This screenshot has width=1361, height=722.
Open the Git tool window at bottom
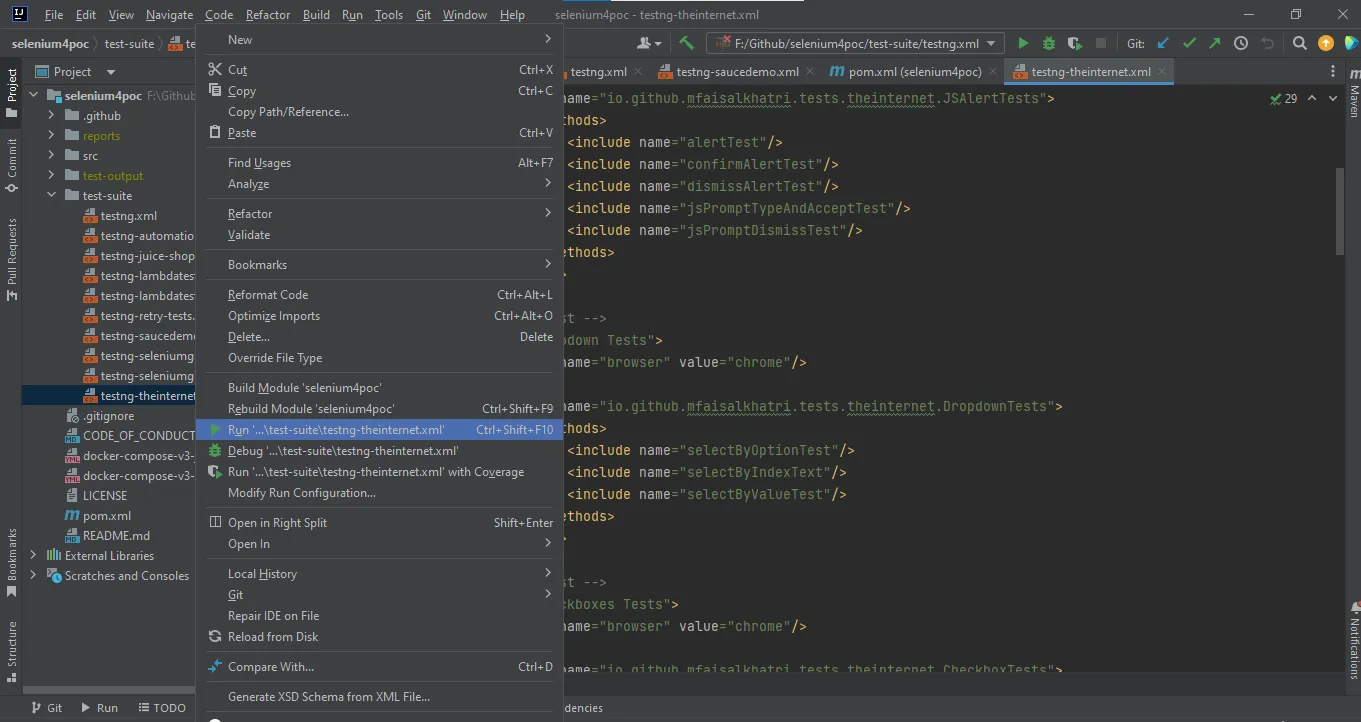(46, 707)
